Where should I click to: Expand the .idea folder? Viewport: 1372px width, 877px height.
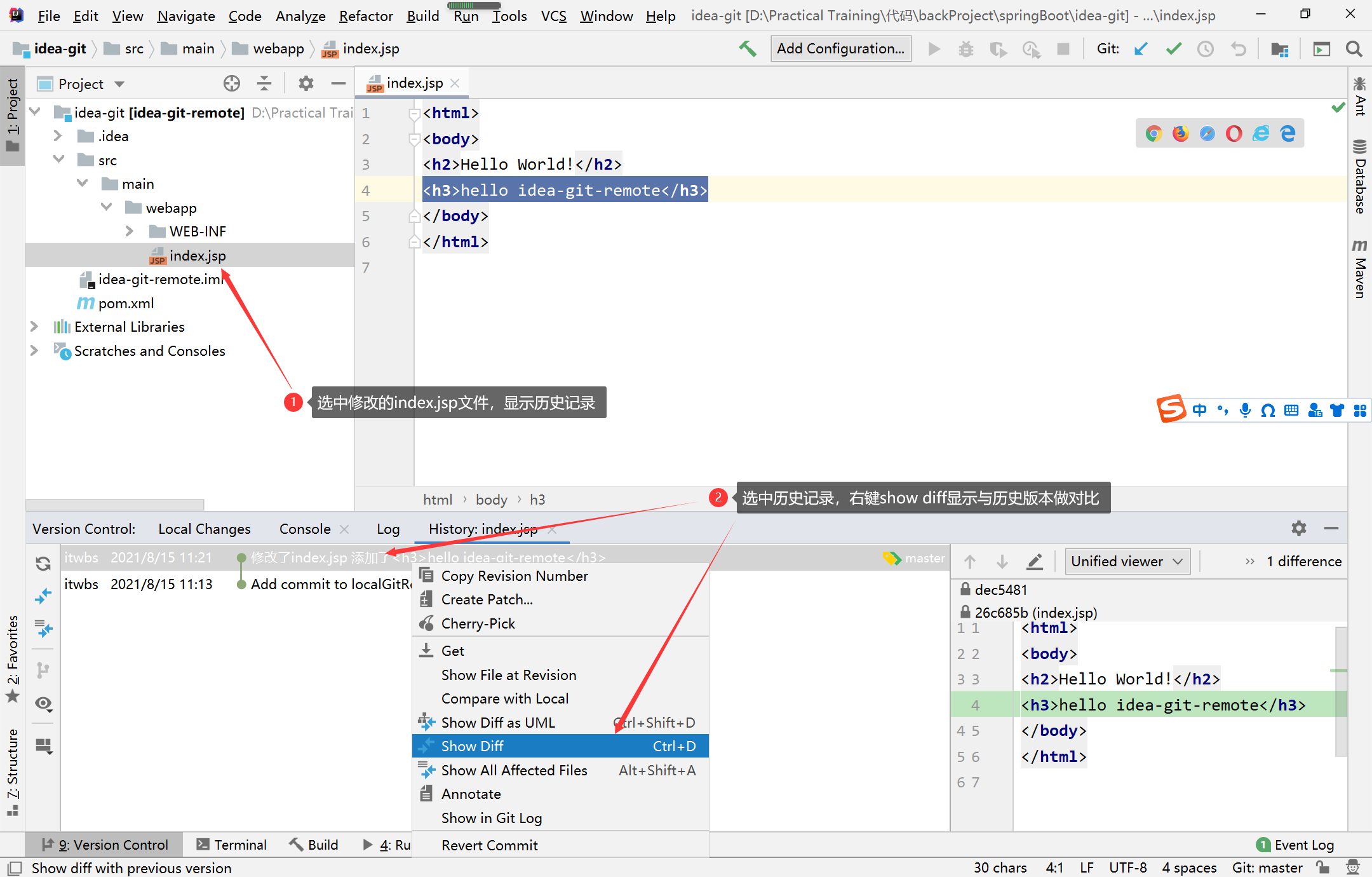pos(58,136)
